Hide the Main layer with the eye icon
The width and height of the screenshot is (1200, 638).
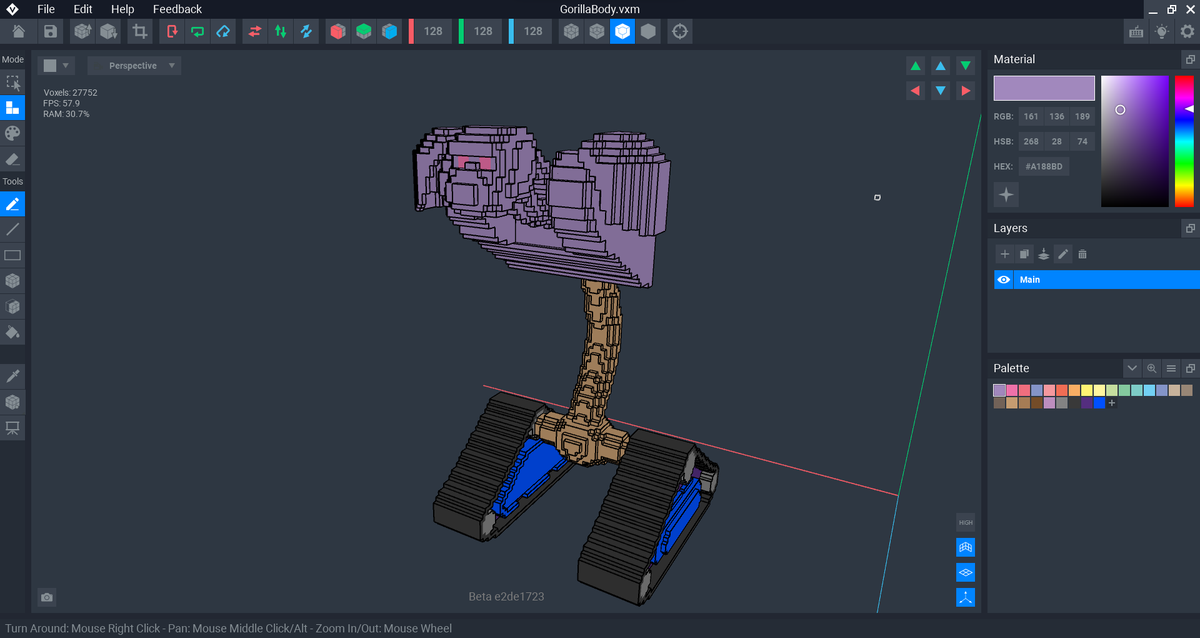[x=1004, y=280]
